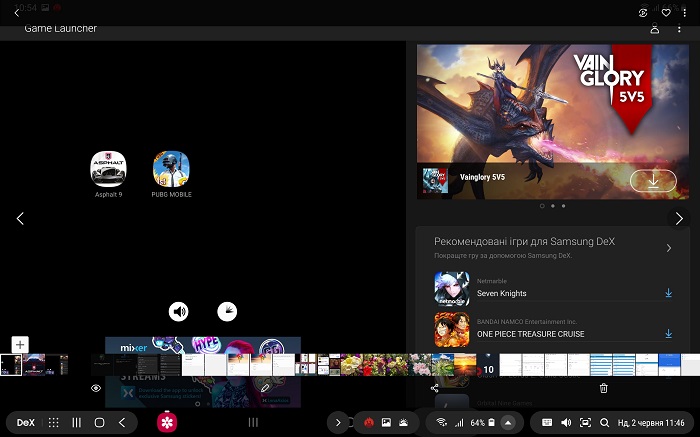The width and height of the screenshot is (700, 437).
Task: Expand the recommended Samsung DeX games list
Action: (x=669, y=248)
